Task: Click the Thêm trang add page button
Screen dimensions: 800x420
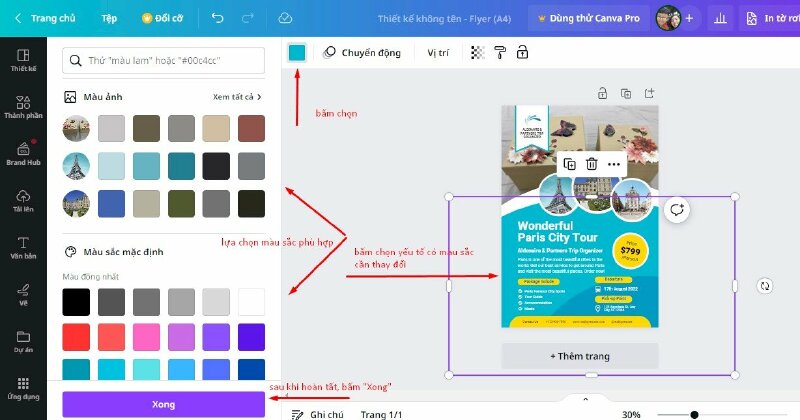Action: (580, 356)
